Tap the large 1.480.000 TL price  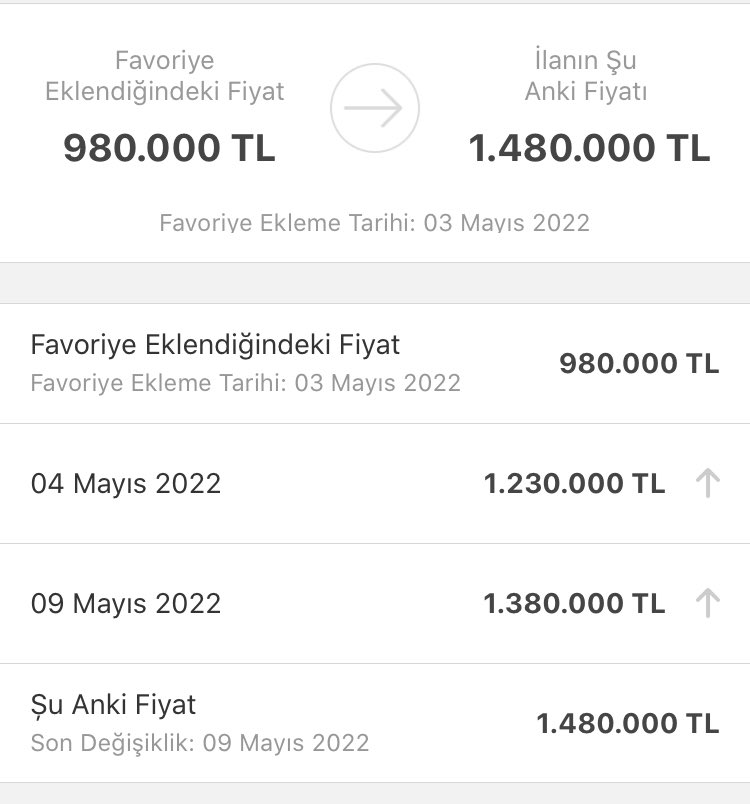(589, 148)
